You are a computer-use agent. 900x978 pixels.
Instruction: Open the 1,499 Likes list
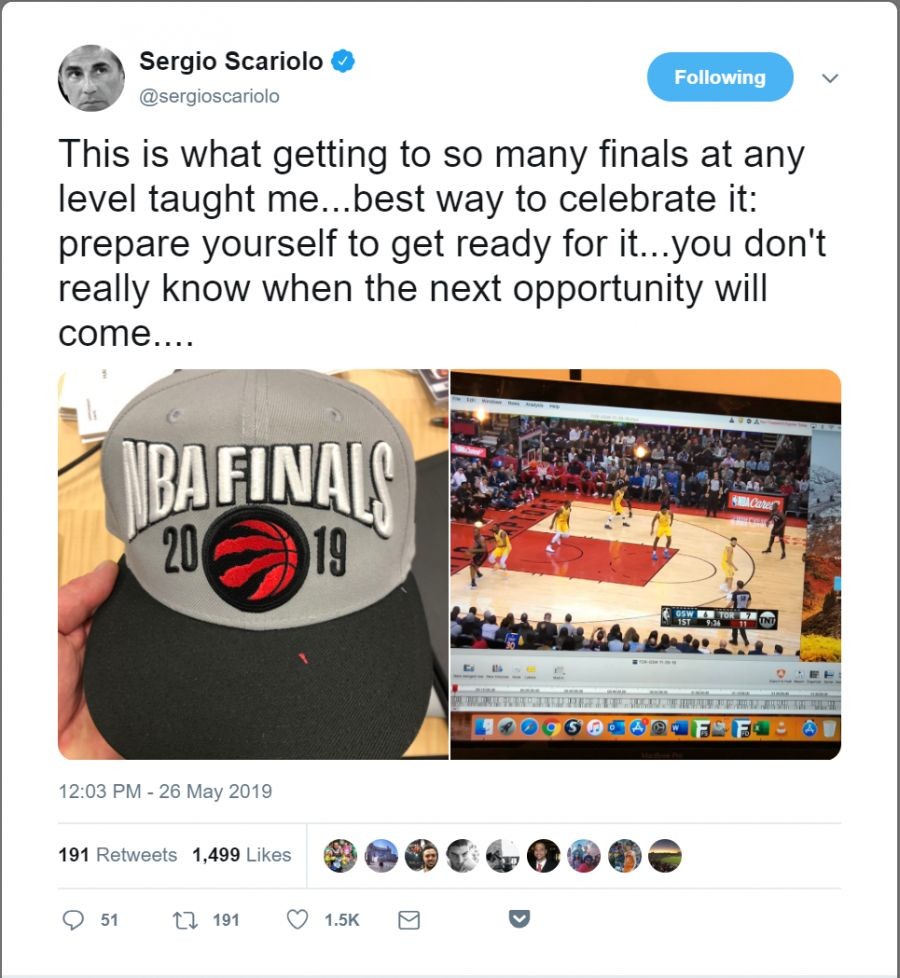(241, 855)
